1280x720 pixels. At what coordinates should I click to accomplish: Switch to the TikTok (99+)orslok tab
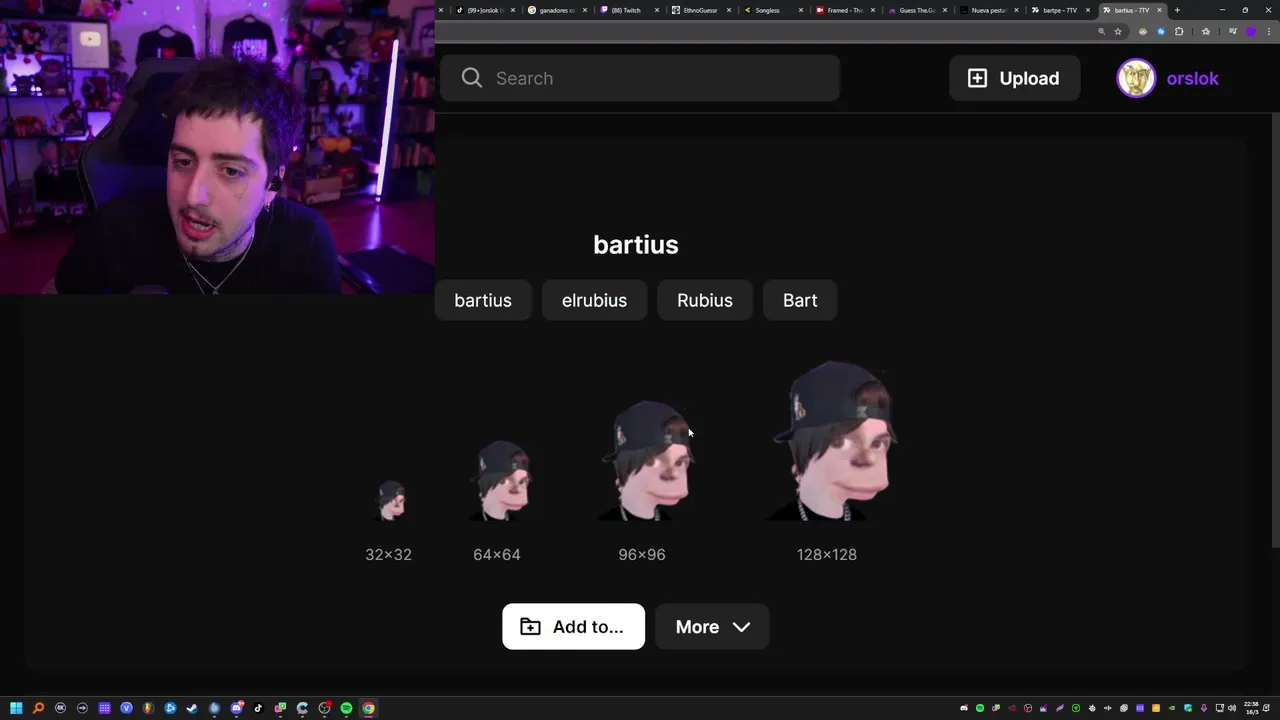(484, 10)
